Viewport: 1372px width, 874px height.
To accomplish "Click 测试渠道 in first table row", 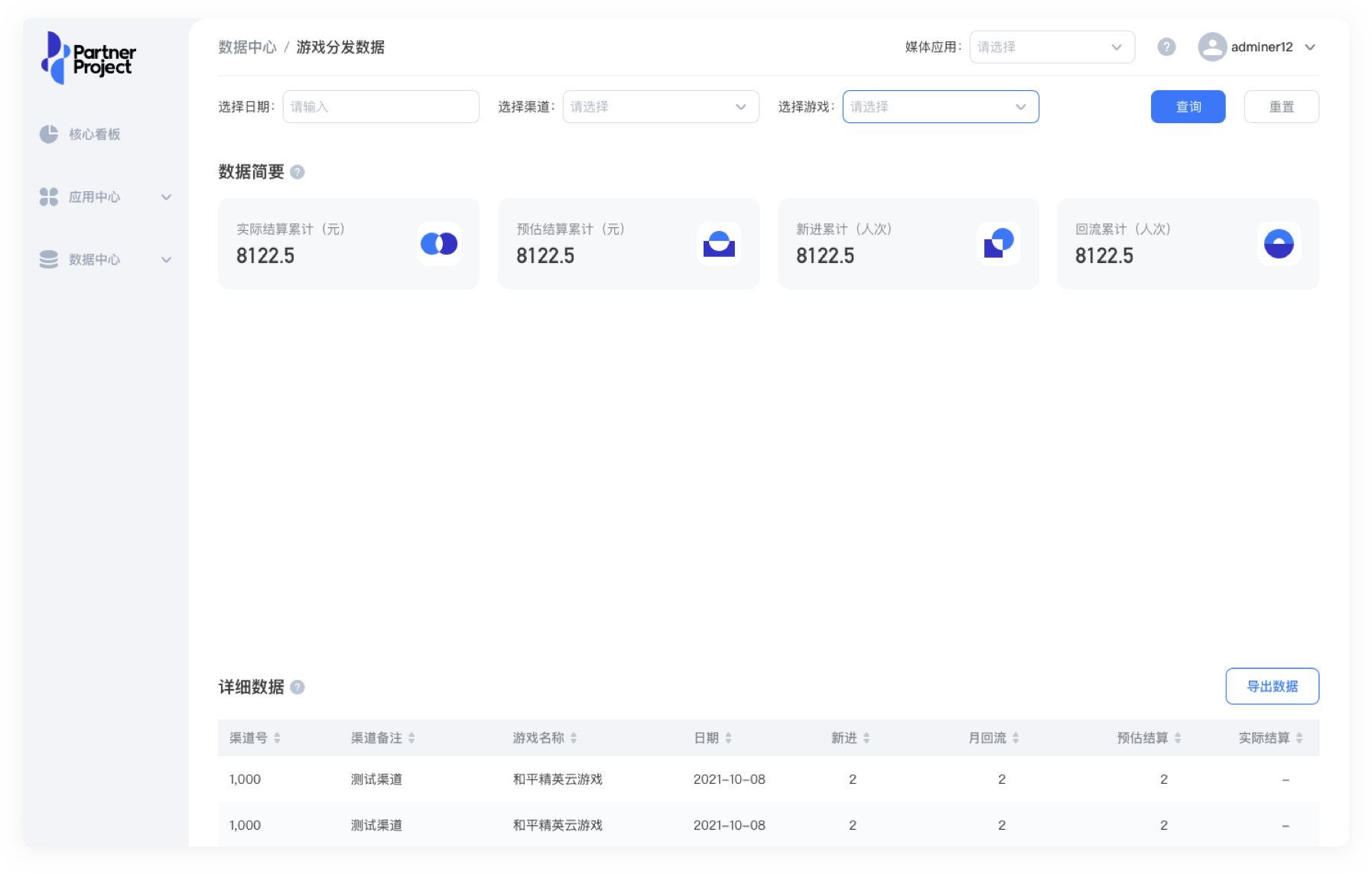I will coord(376,779).
